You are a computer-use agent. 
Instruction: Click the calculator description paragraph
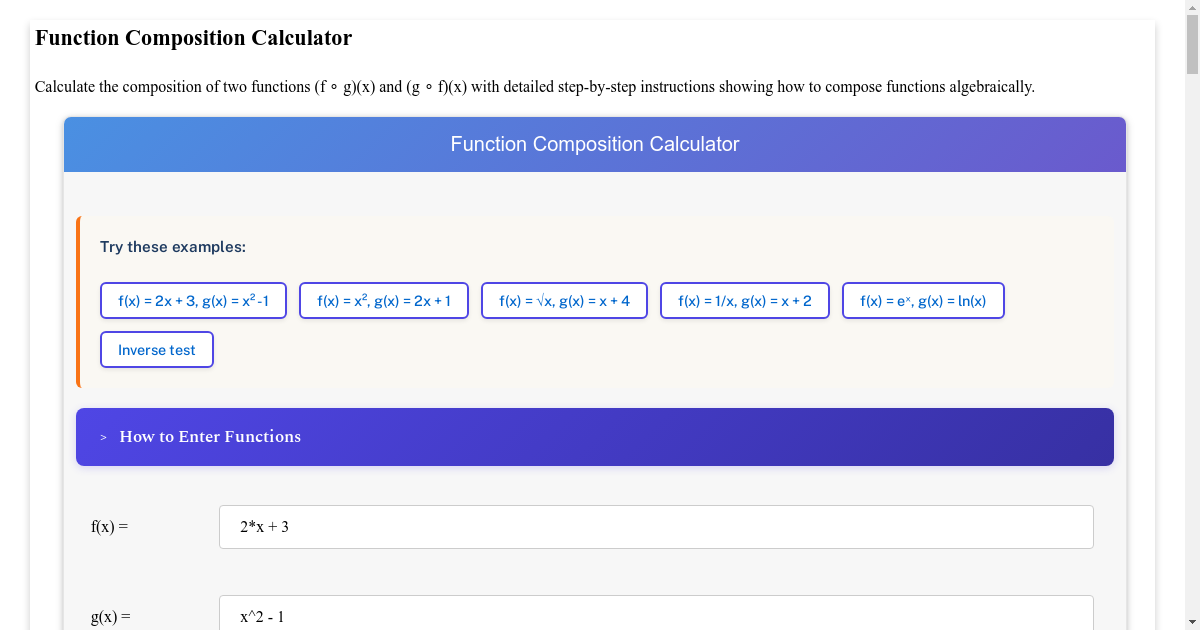pos(535,87)
